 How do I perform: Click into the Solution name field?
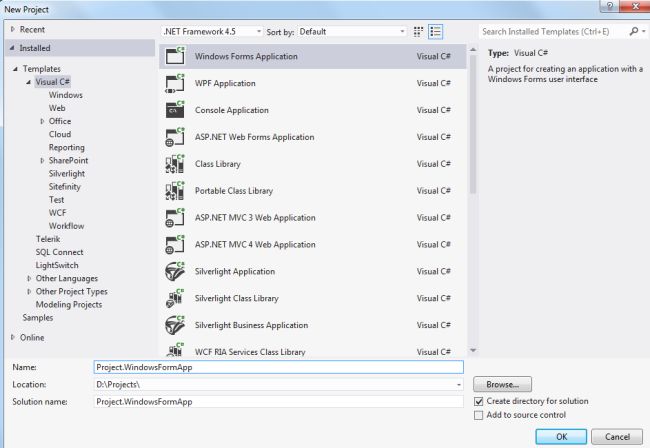coord(279,402)
